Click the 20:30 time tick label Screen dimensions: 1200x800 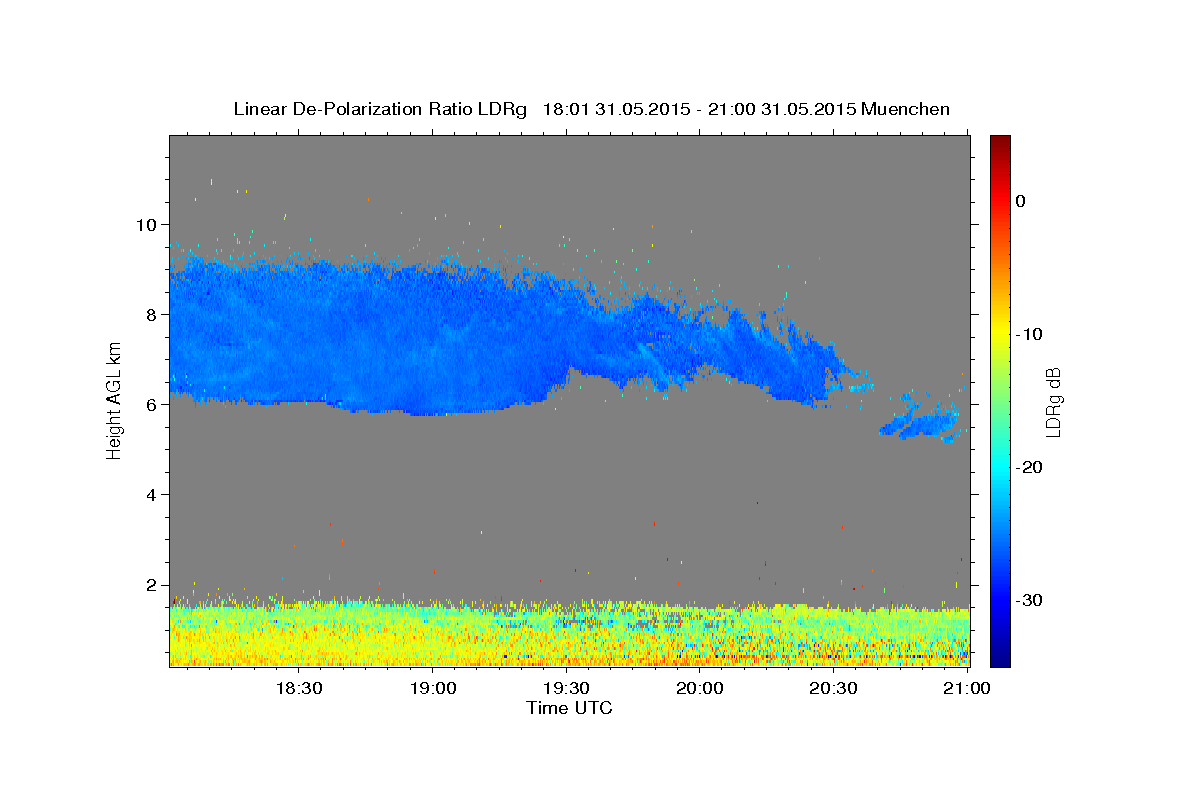(833, 689)
